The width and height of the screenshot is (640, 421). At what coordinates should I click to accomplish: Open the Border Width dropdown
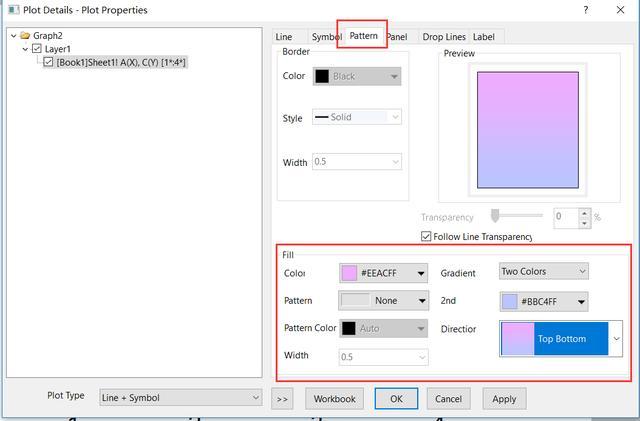point(357,162)
